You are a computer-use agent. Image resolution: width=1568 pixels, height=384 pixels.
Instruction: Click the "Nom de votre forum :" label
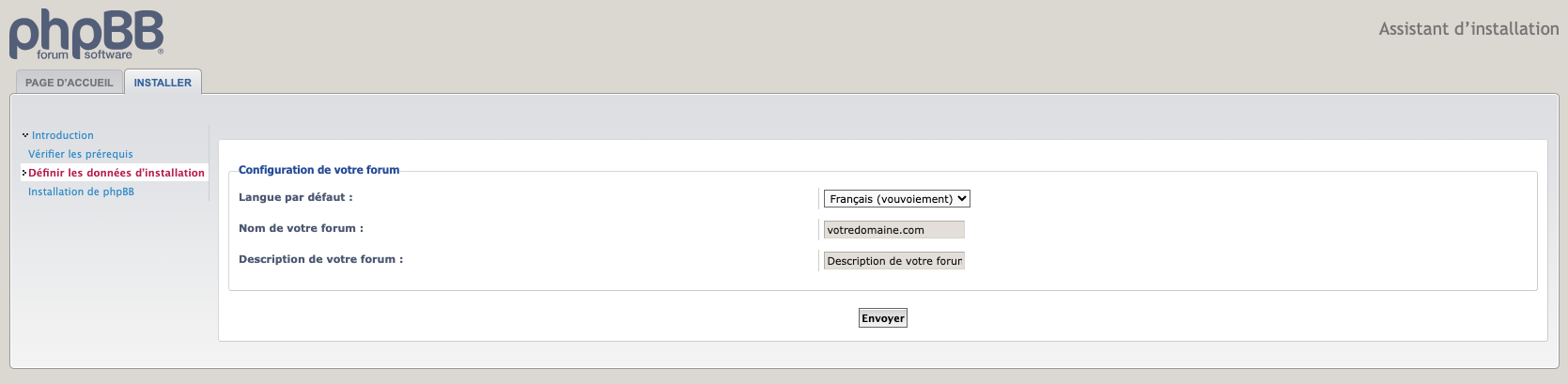point(301,228)
